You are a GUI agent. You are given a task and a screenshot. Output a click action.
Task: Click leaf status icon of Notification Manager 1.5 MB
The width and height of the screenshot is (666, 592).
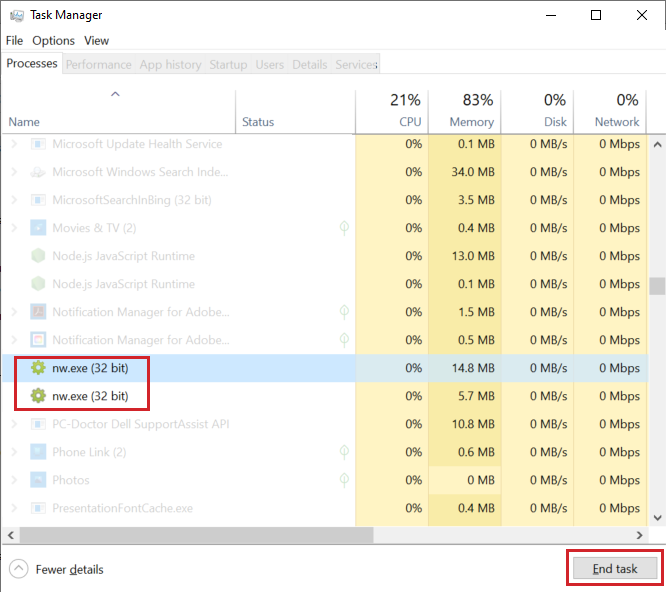point(344,312)
